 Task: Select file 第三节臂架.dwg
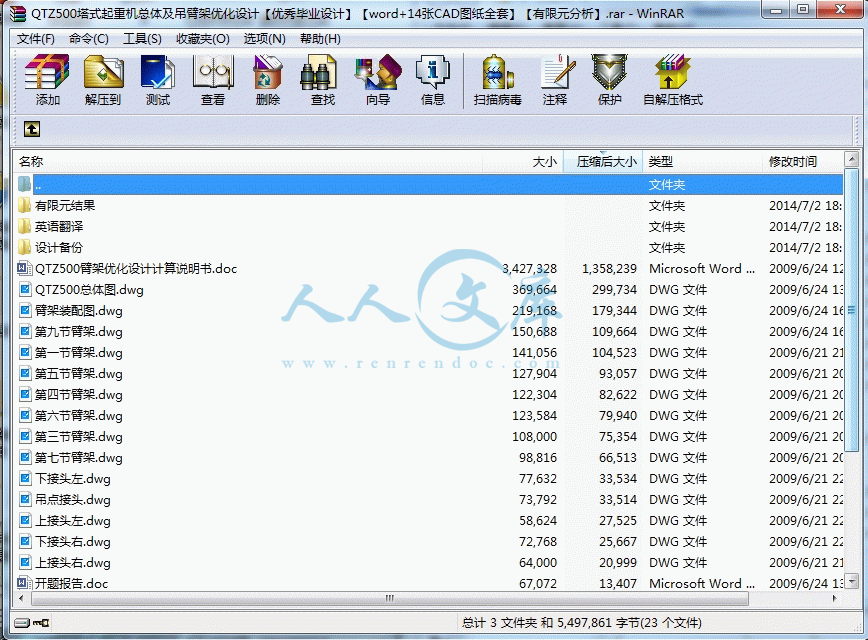coord(79,437)
